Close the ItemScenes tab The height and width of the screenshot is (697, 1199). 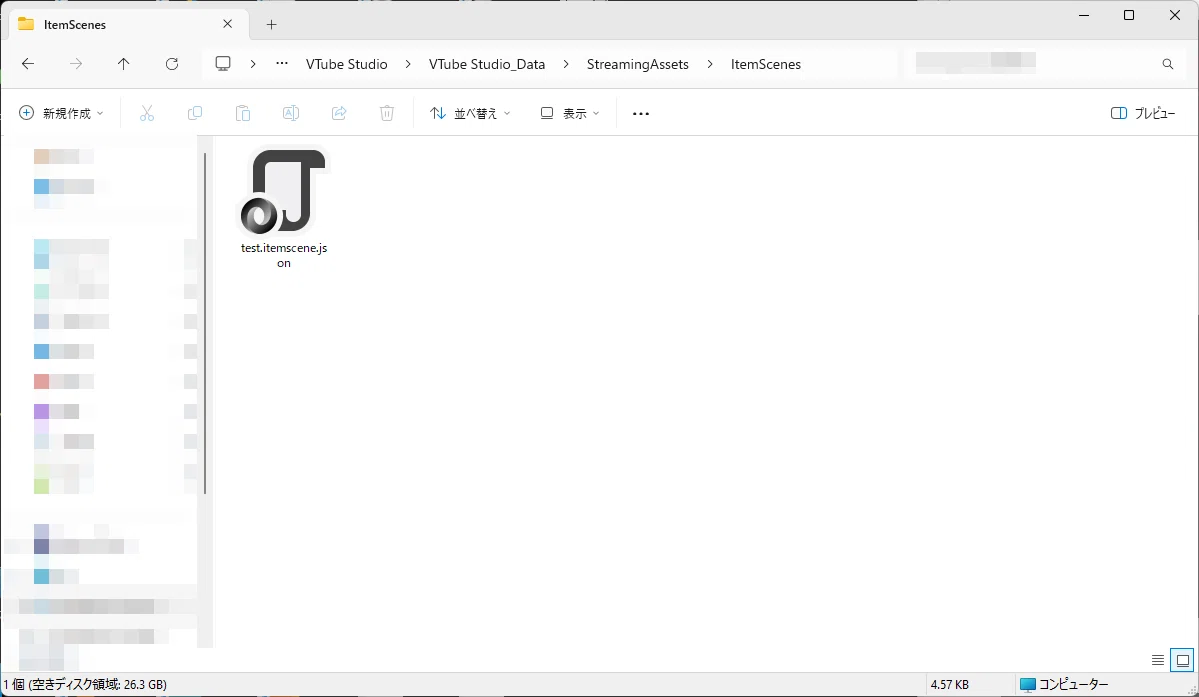click(x=227, y=24)
